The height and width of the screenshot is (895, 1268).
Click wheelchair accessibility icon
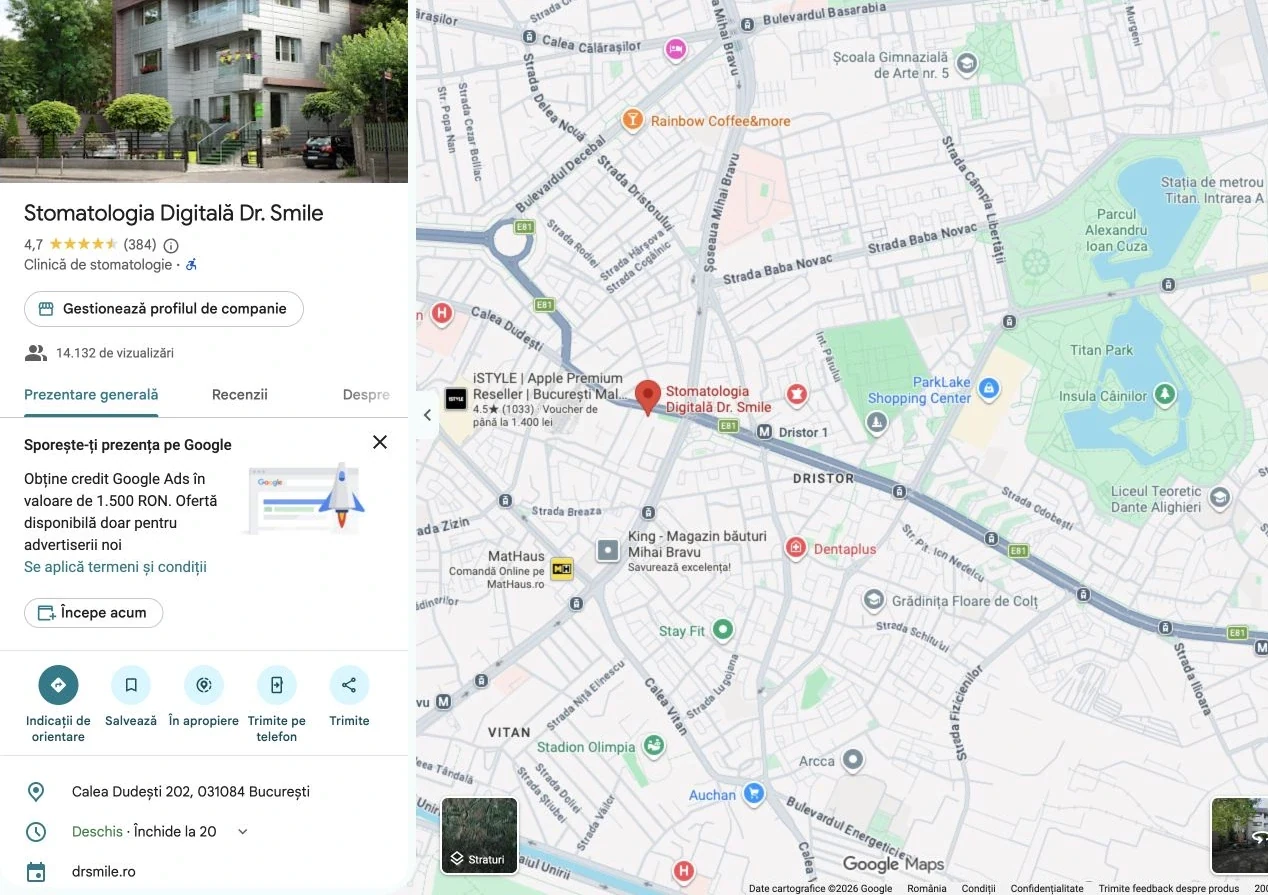coord(192,265)
